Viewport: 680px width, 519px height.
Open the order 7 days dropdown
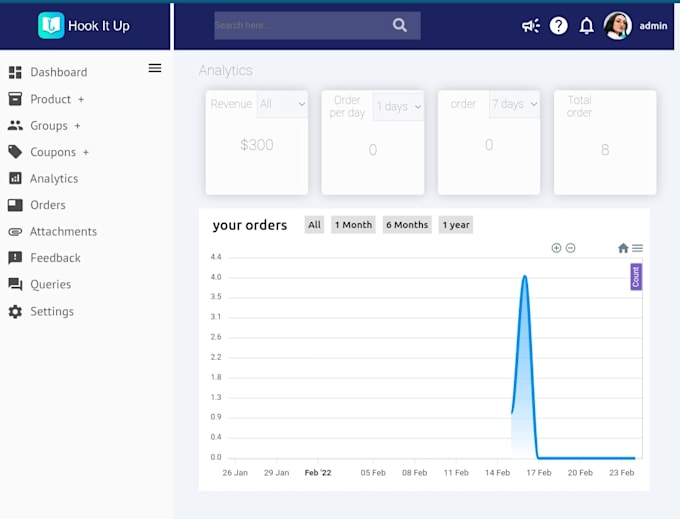pos(514,104)
